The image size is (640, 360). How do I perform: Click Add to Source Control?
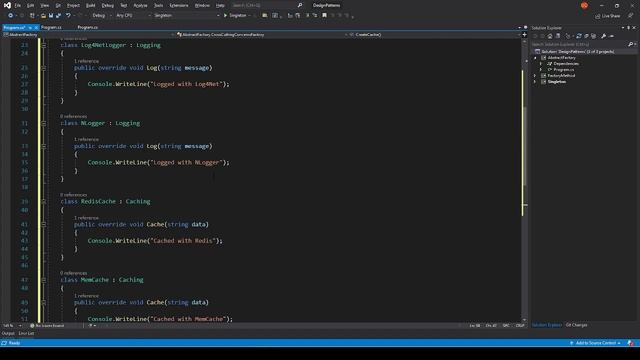(x=596, y=343)
